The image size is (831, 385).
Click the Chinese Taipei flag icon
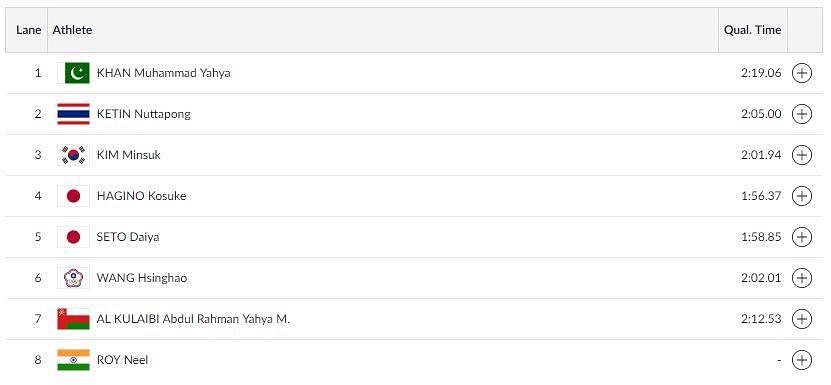(x=74, y=278)
